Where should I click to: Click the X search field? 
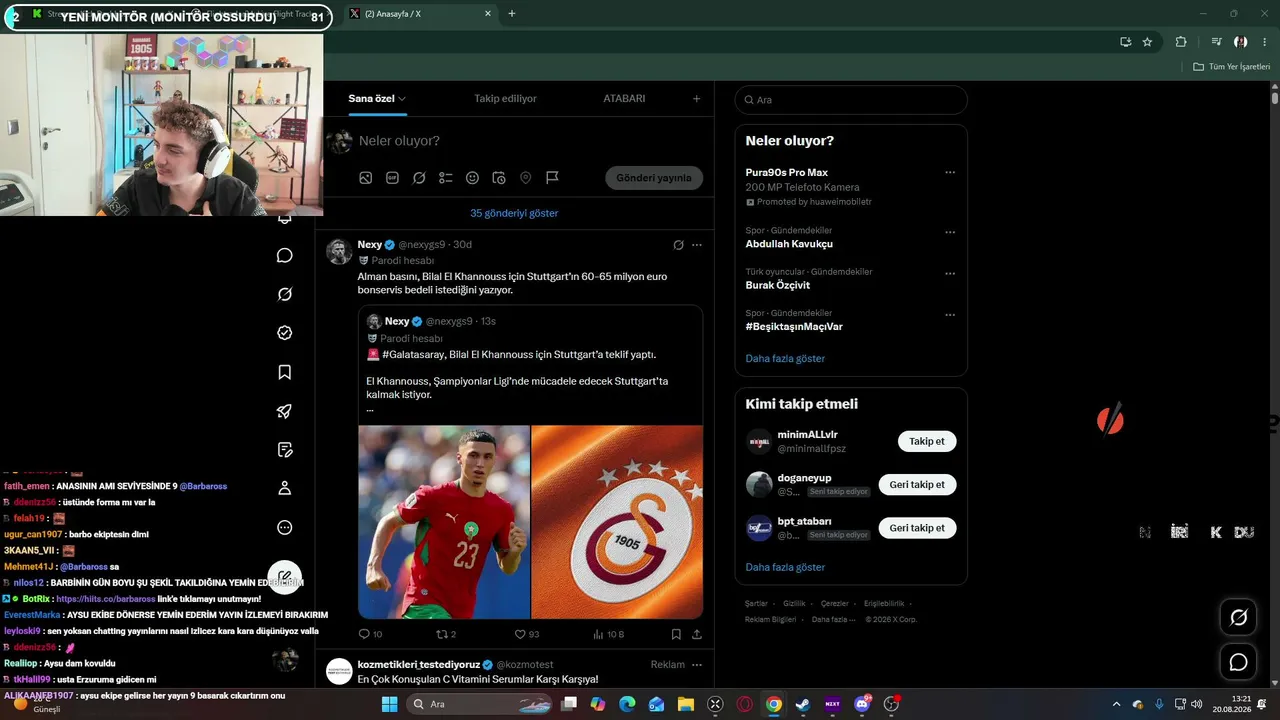pyautogui.click(x=851, y=100)
